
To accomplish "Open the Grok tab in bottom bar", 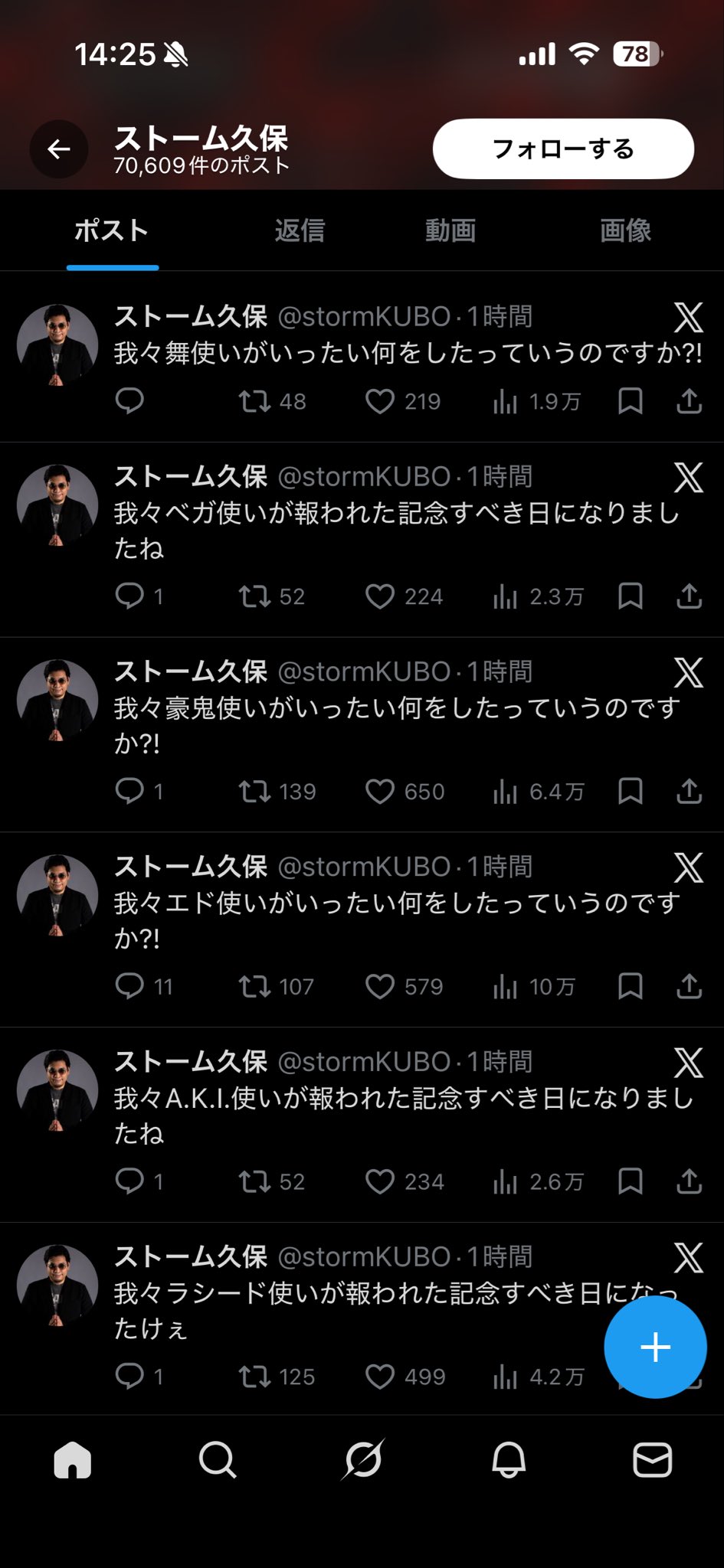I will [x=362, y=1460].
